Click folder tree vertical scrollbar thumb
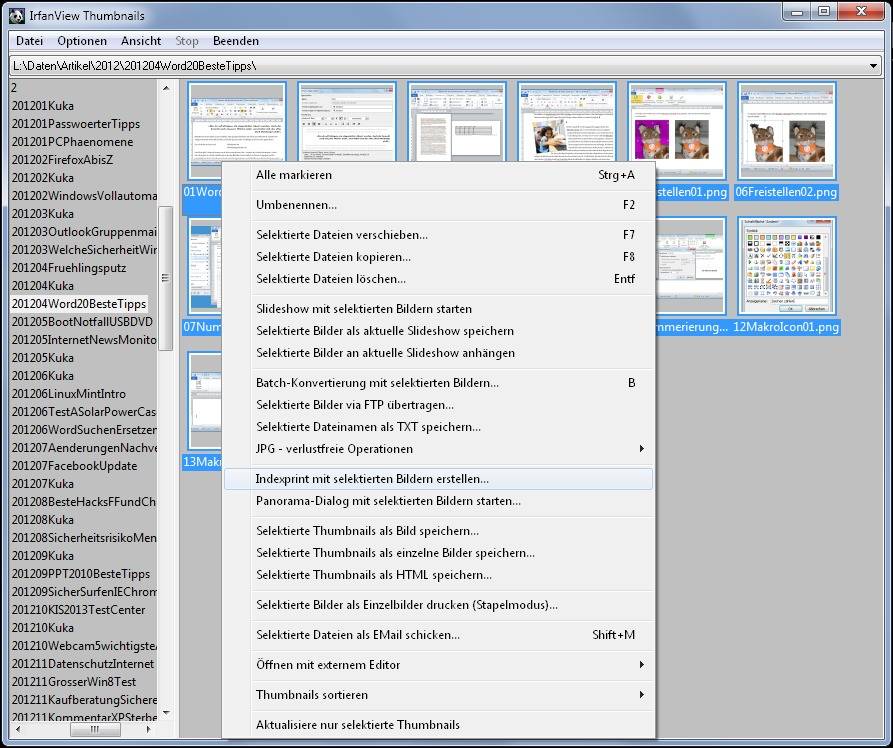893x748 pixels. coord(166,278)
